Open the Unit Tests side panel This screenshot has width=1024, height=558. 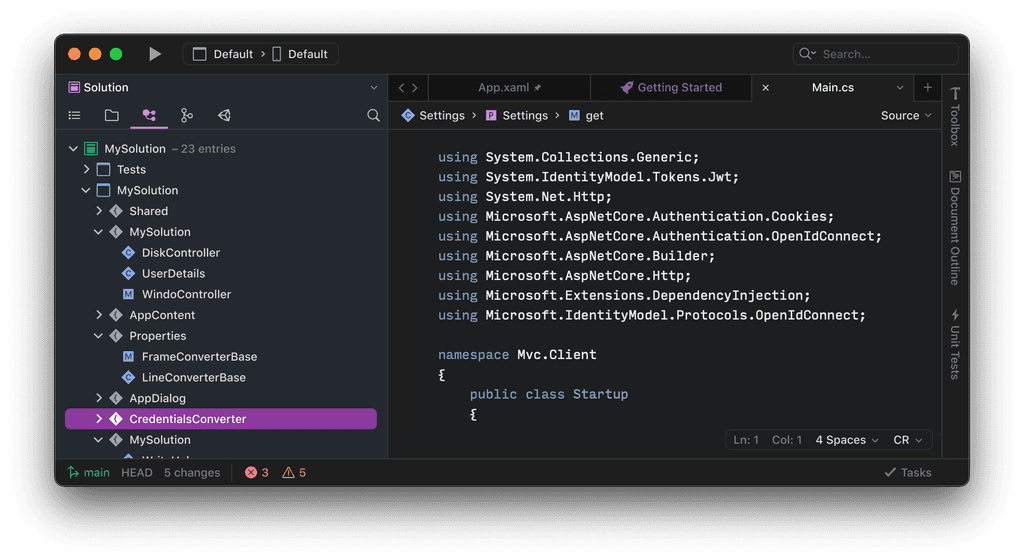pos(955,344)
